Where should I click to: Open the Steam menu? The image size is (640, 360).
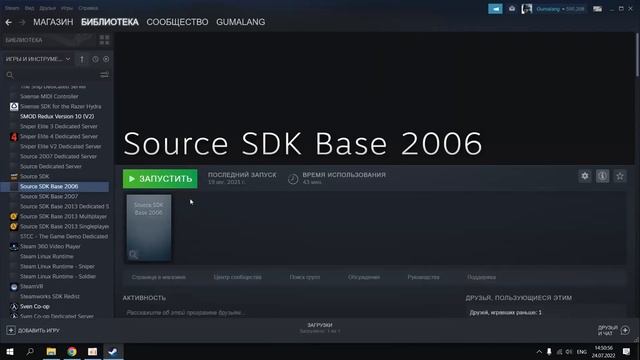(x=12, y=8)
